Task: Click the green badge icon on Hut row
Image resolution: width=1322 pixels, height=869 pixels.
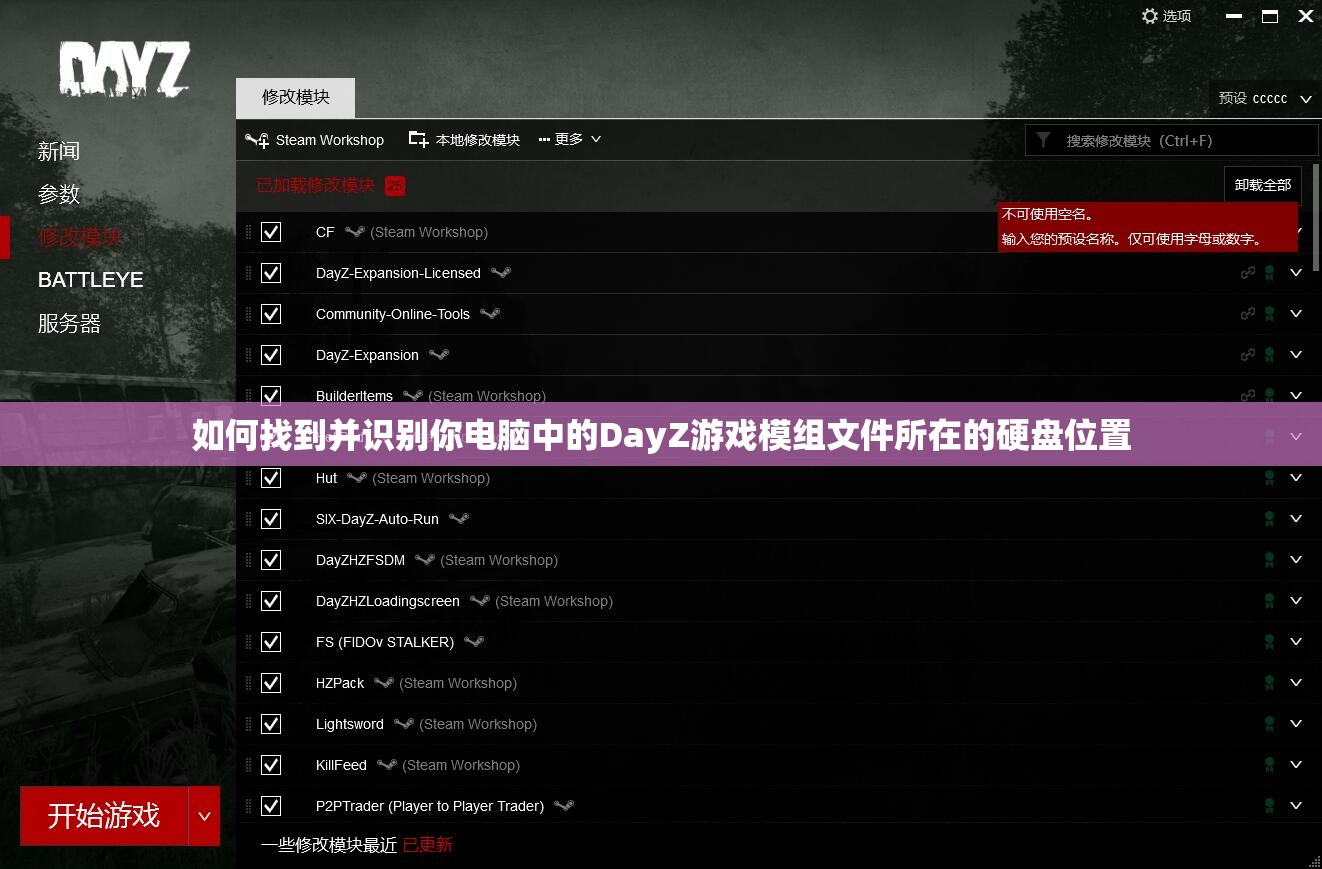Action: [1270, 478]
